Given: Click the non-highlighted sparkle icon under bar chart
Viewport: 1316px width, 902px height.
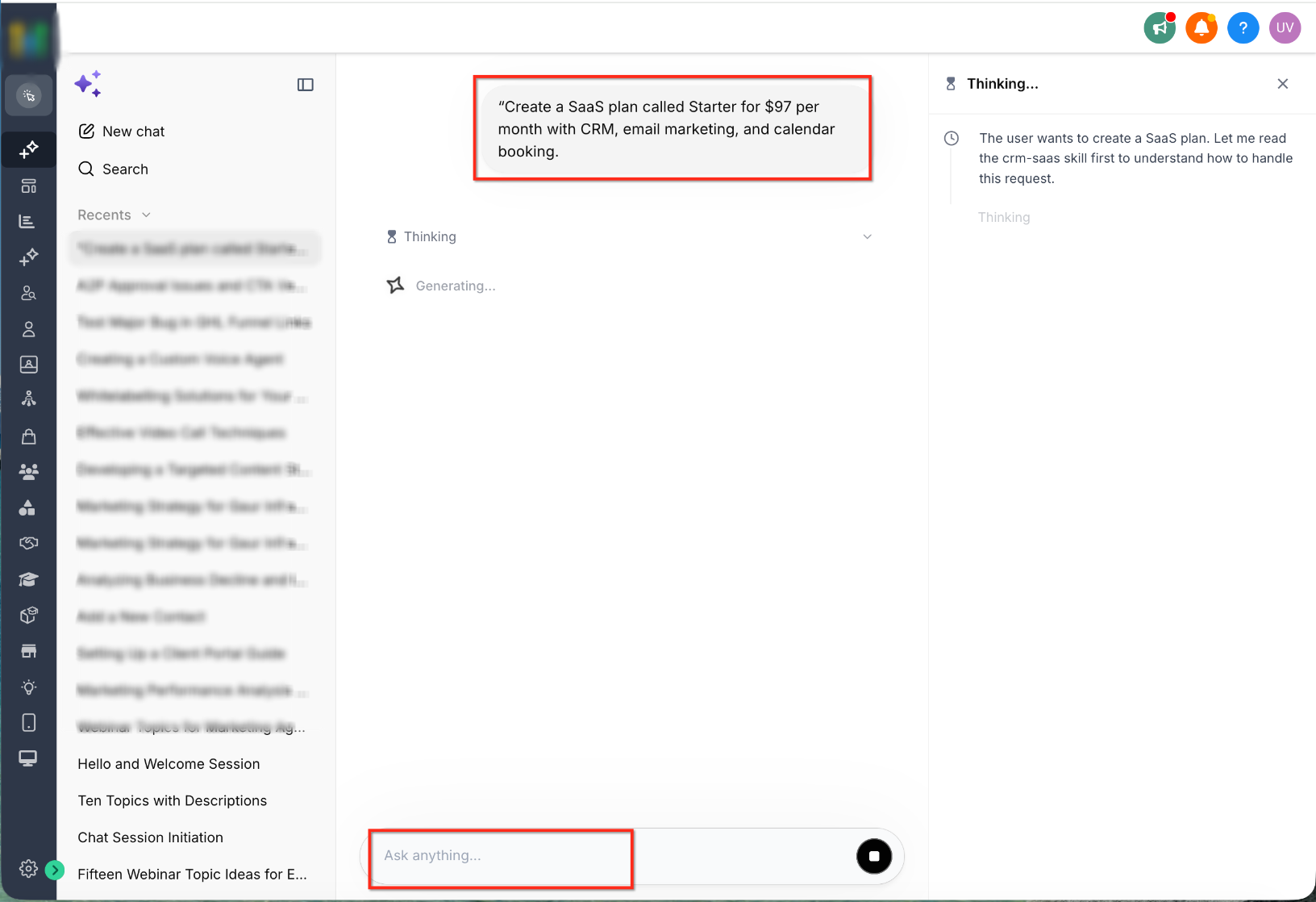Looking at the screenshot, I should click(x=29, y=257).
